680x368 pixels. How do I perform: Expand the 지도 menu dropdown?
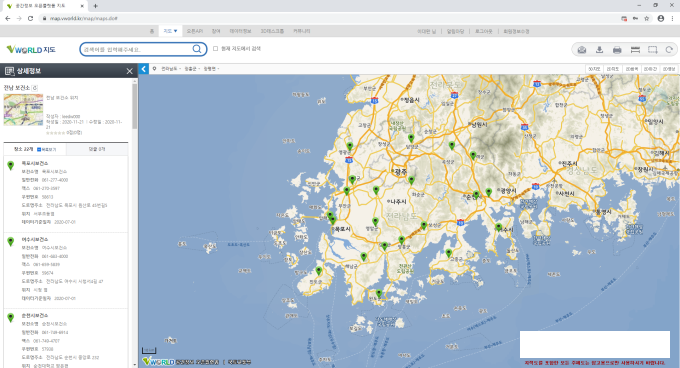[170, 31]
